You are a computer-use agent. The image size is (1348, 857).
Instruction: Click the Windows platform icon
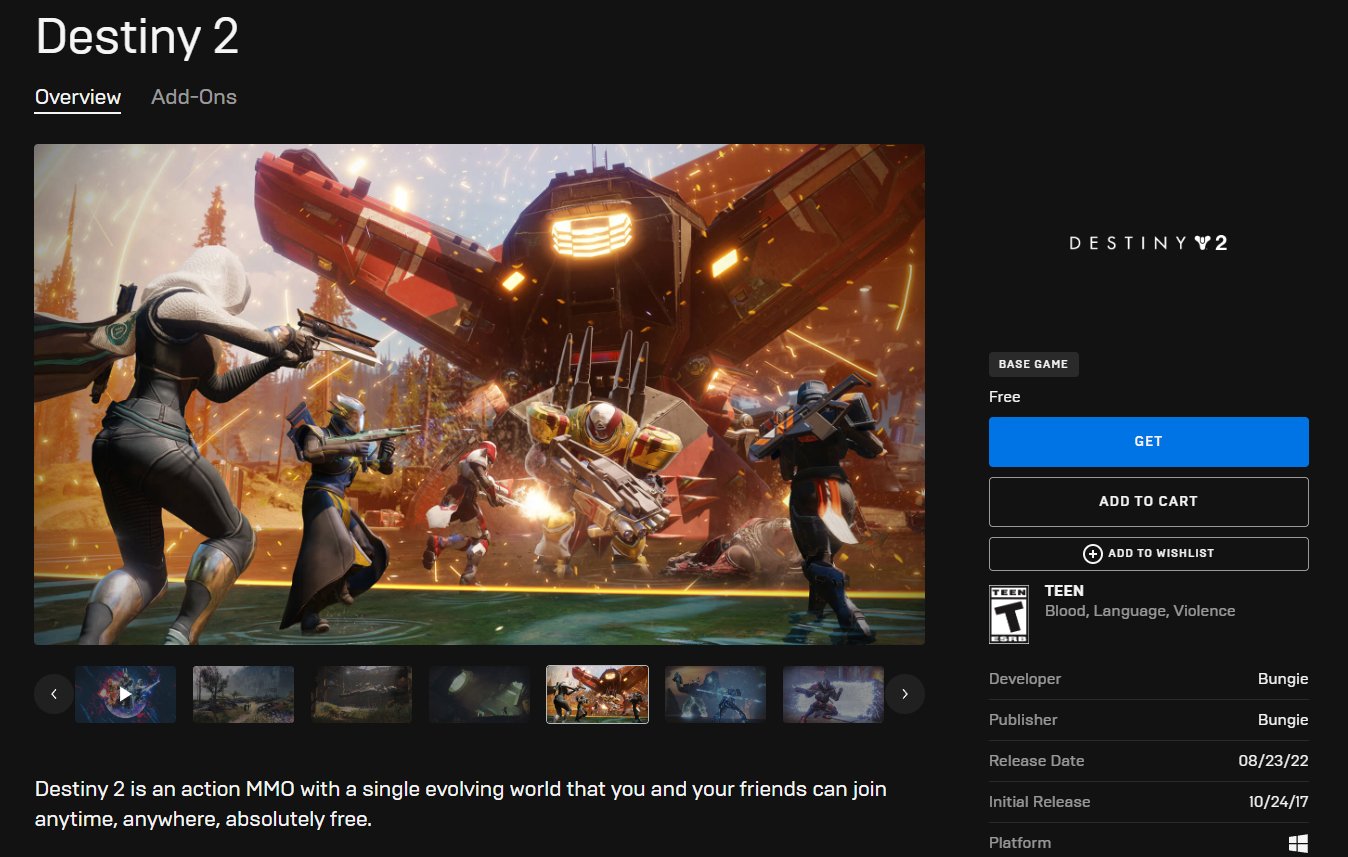point(1298,843)
